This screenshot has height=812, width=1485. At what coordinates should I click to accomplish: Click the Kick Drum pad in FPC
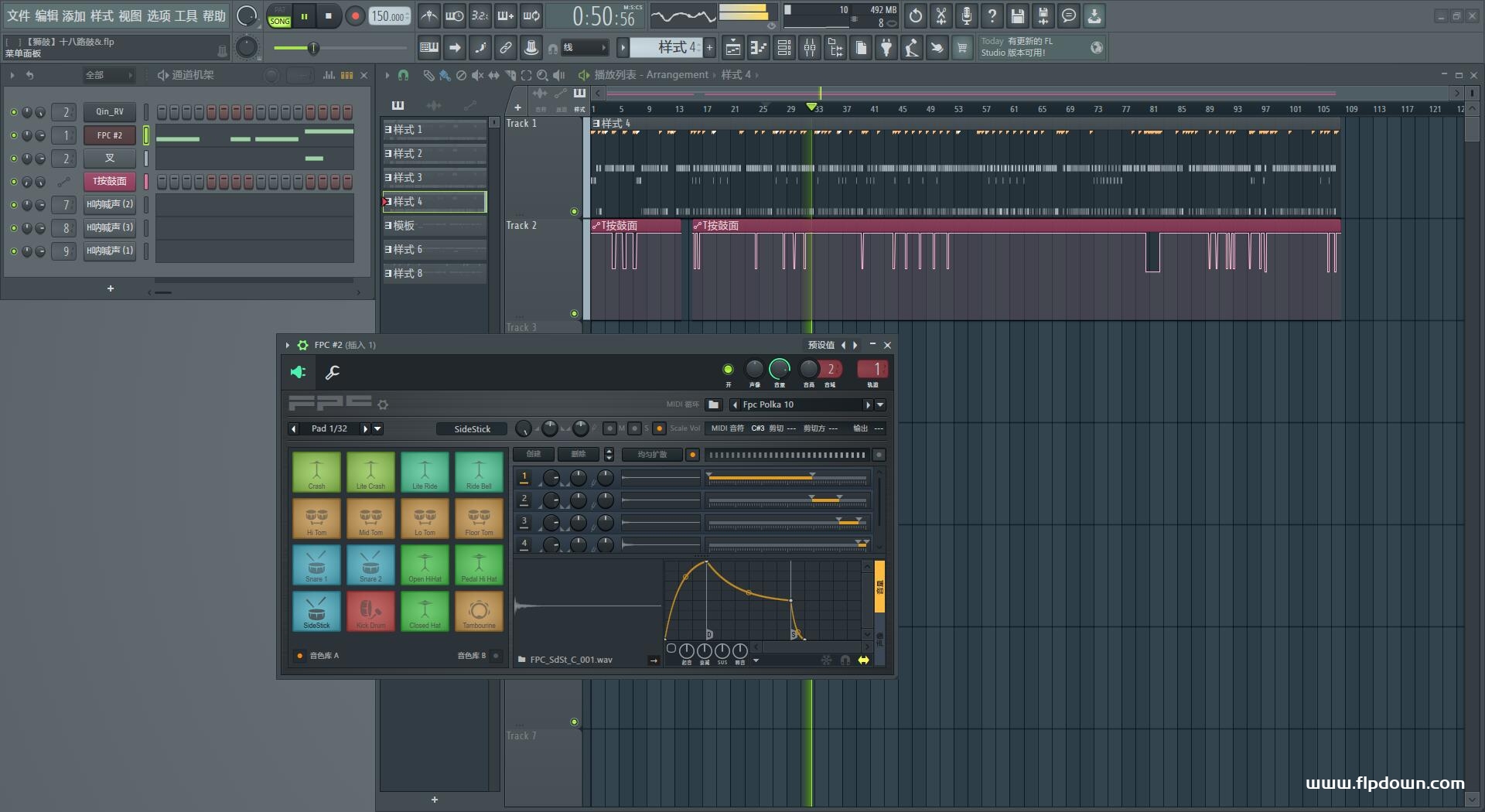pos(370,611)
